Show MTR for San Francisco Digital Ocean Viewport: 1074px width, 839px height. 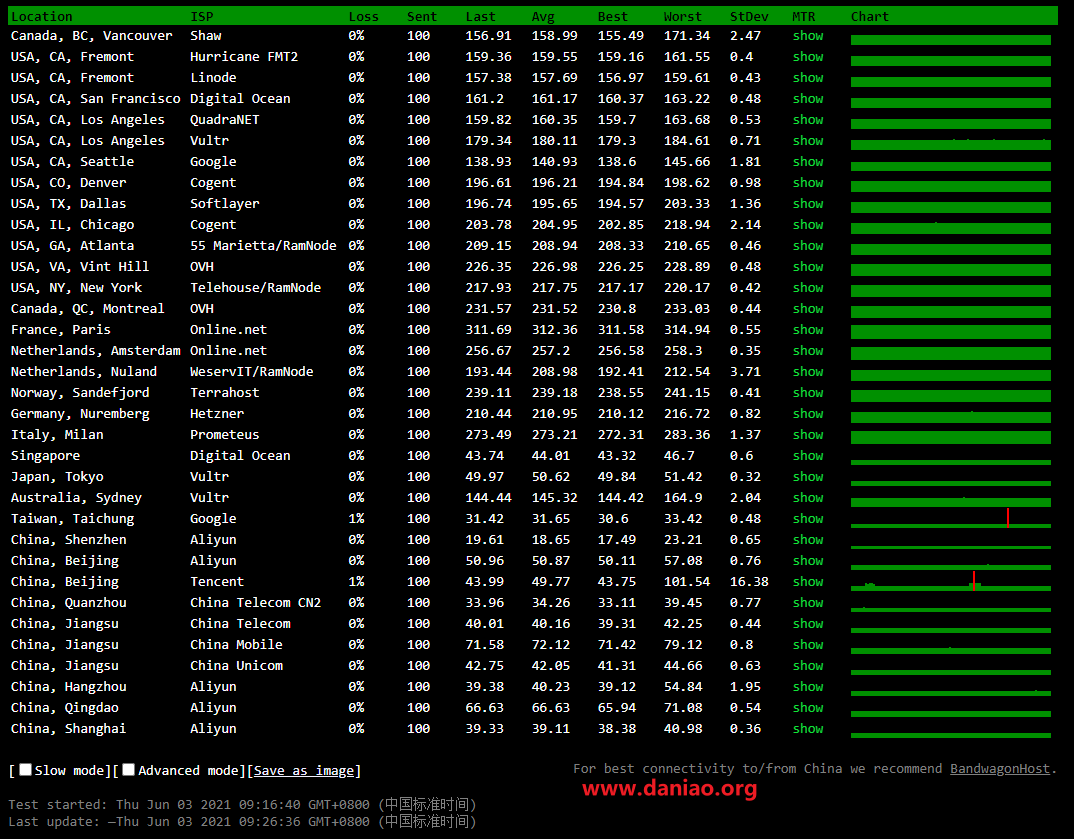click(808, 99)
